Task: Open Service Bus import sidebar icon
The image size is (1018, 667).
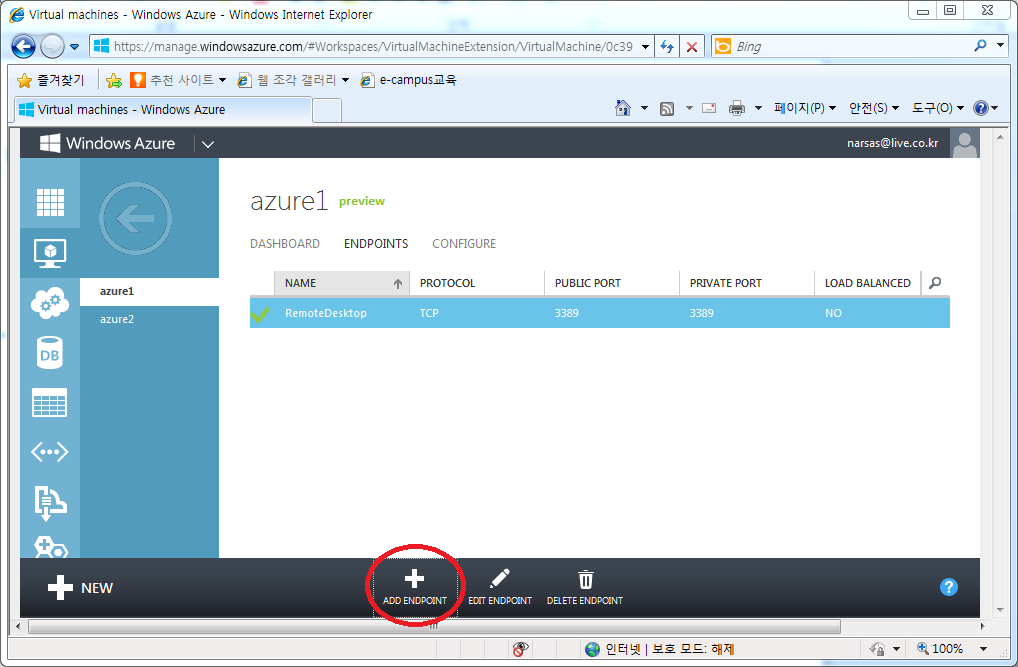Action: coord(50,502)
